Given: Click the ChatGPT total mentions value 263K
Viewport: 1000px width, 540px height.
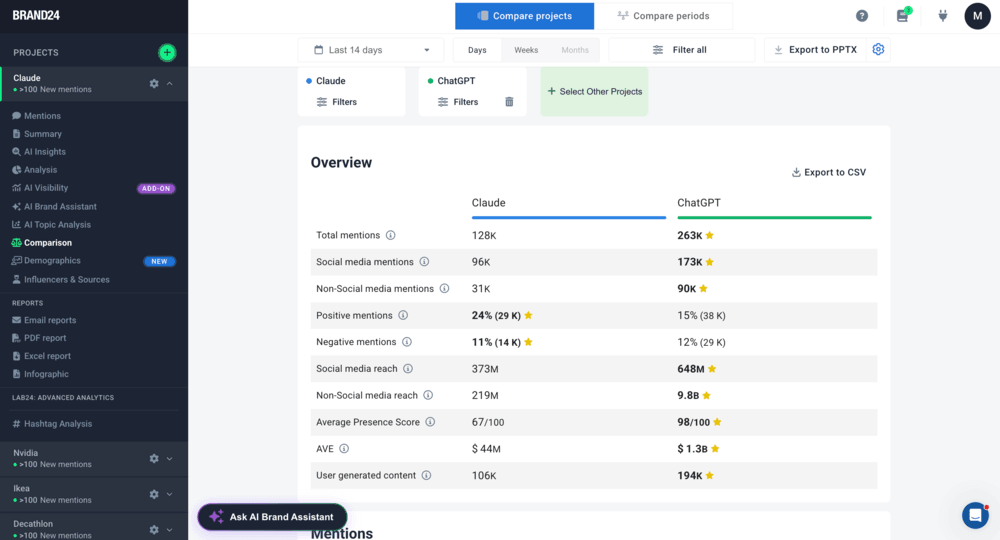Looking at the screenshot, I should [689, 235].
